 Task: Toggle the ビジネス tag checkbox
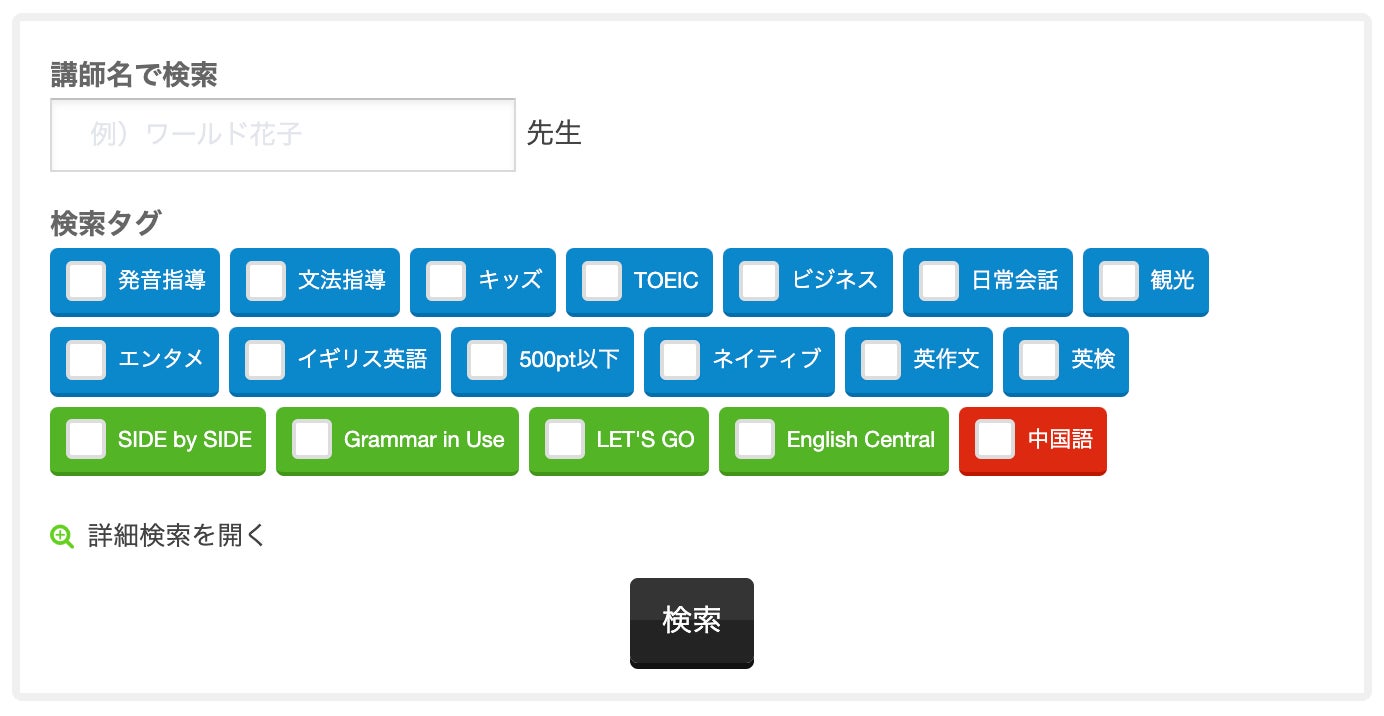coord(759,281)
